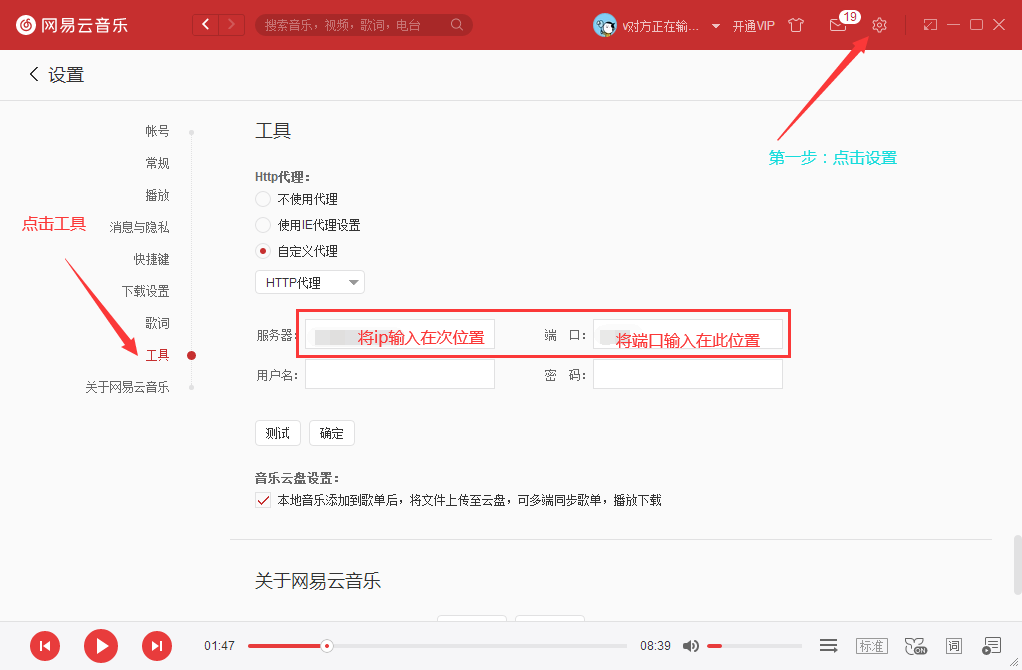Image resolution: width=1022 pixels, height=670 pixels.
Task: Click the 用户名 input field
Action: (x=400, y=375)
